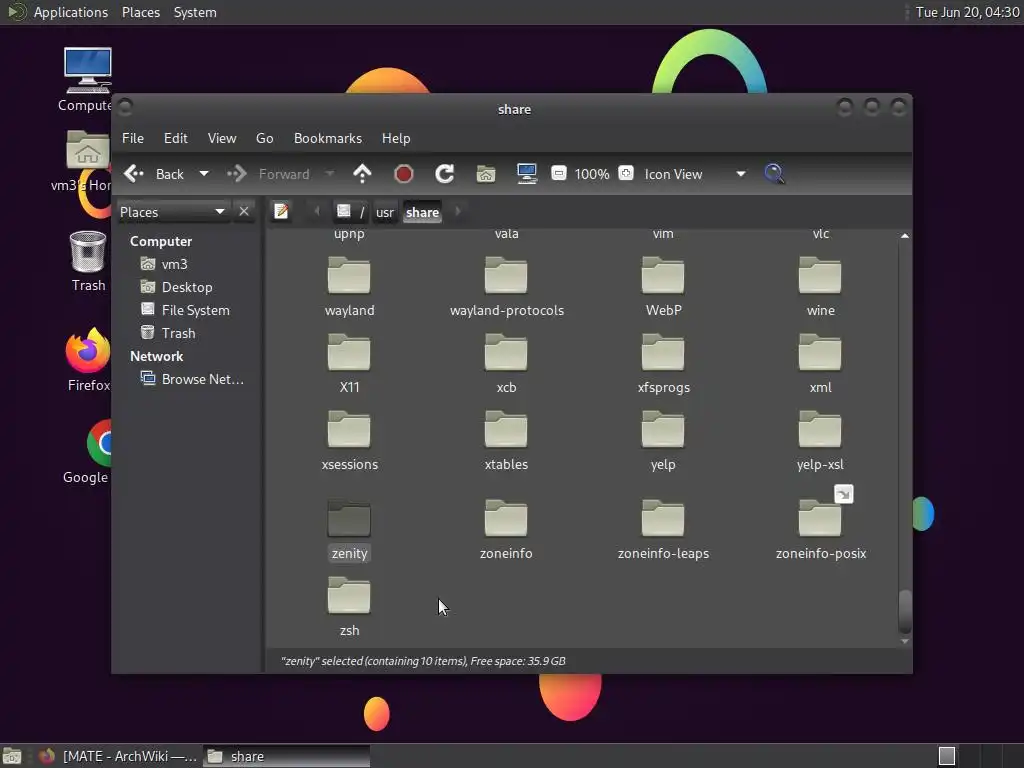Select Browse Network in the sidebar
The height and width of the screenshot is (768, 1024).
[x=193, y=379]
